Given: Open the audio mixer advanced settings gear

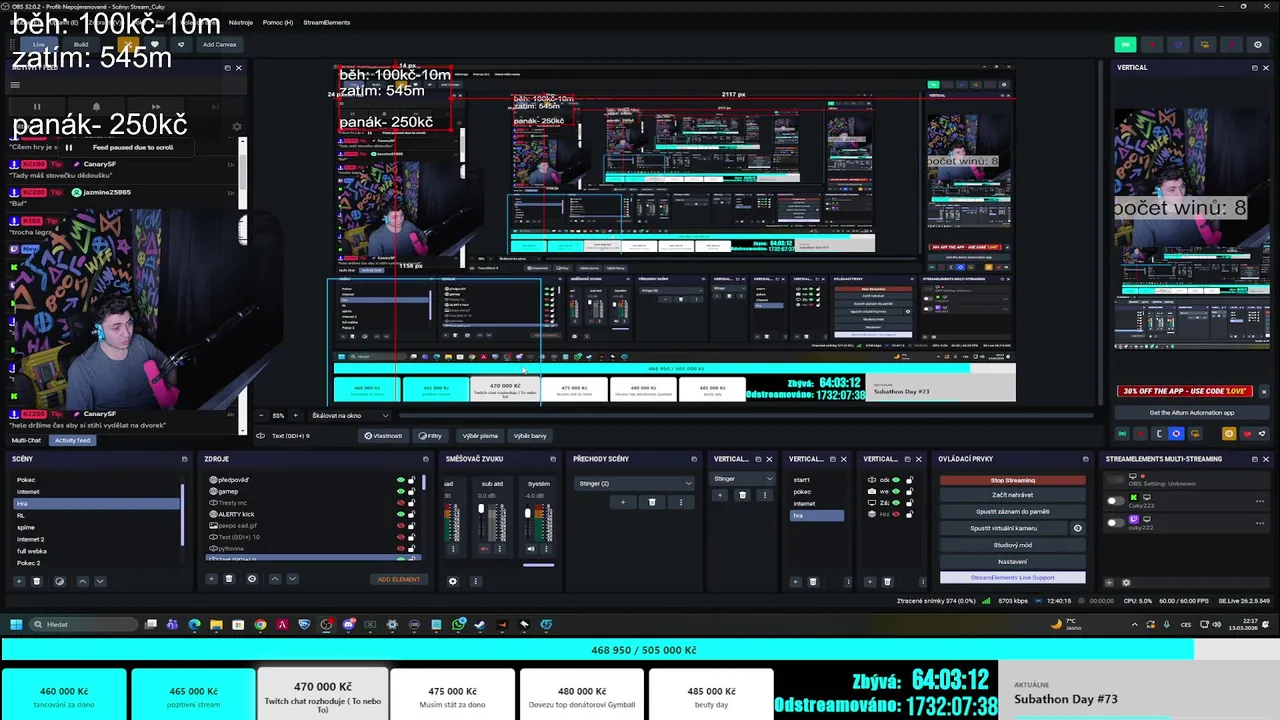Looking at the screenshot, I should [x=452, y=581].
